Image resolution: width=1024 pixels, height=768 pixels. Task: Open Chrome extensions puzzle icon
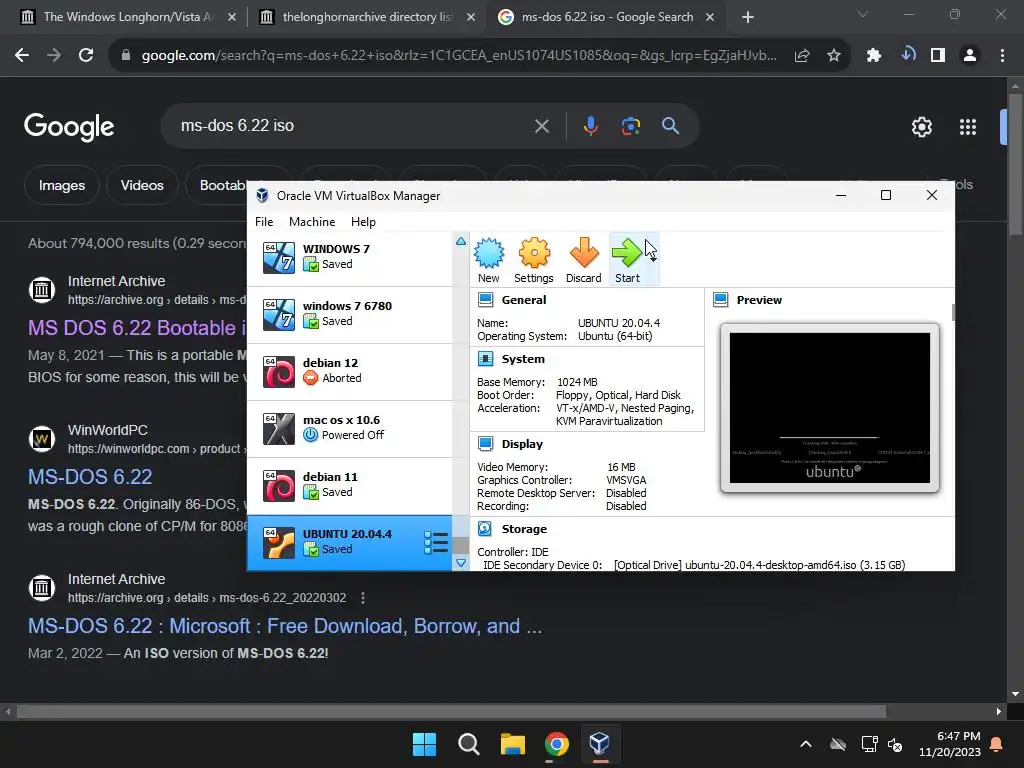[x=874, y=56]
